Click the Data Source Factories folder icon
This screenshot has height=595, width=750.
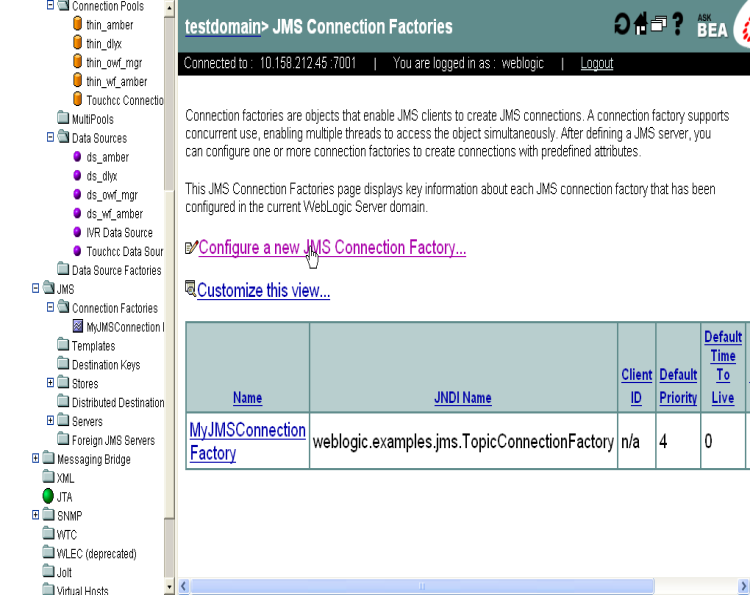pyautogui.click(x=63, y=268)
